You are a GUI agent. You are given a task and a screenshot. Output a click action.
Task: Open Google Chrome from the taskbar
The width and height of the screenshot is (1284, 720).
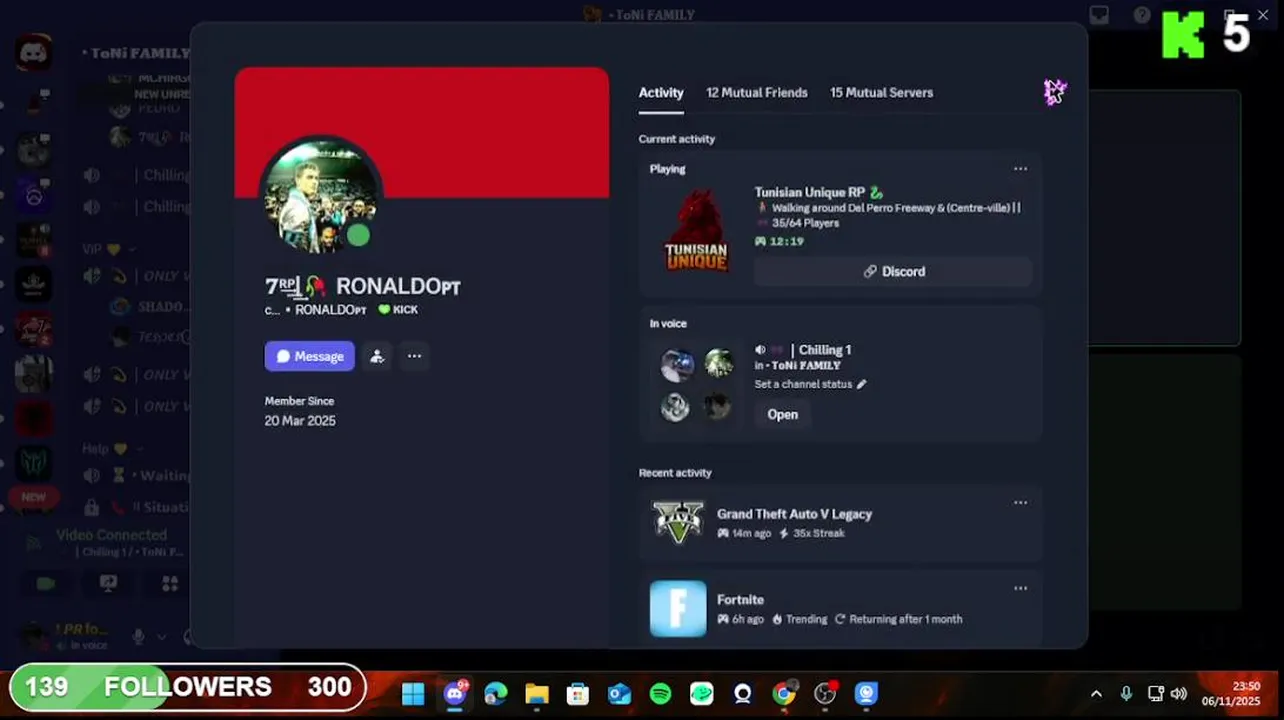784,693
